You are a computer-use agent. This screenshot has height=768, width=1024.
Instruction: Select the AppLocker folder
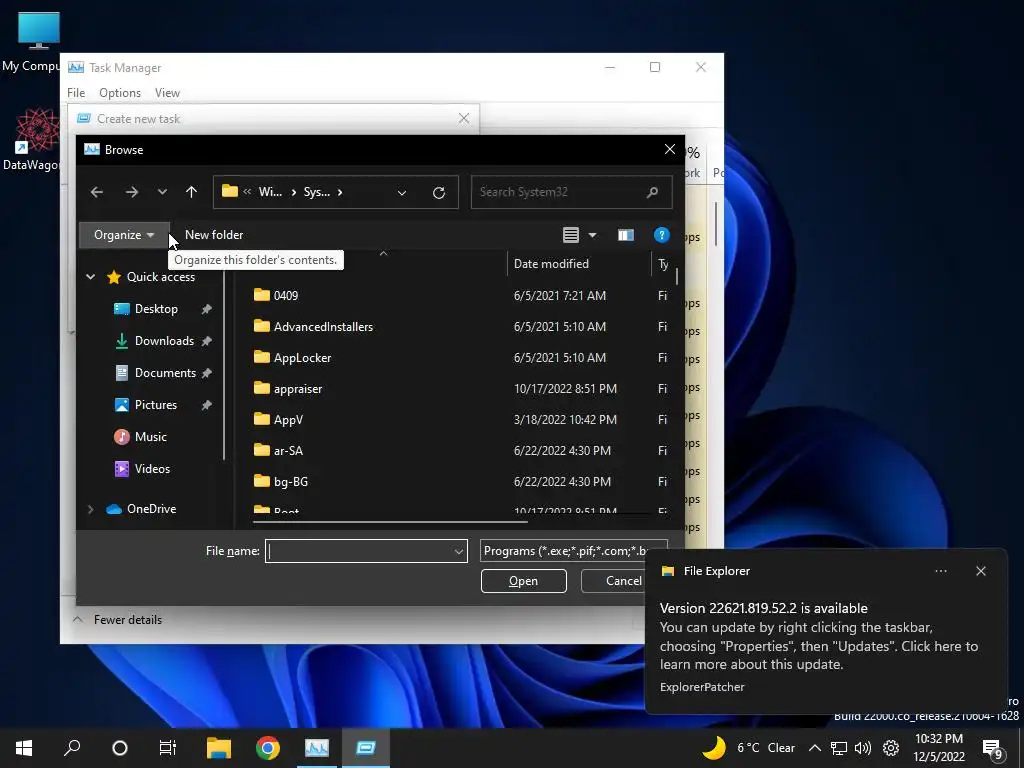pos(302,358)
